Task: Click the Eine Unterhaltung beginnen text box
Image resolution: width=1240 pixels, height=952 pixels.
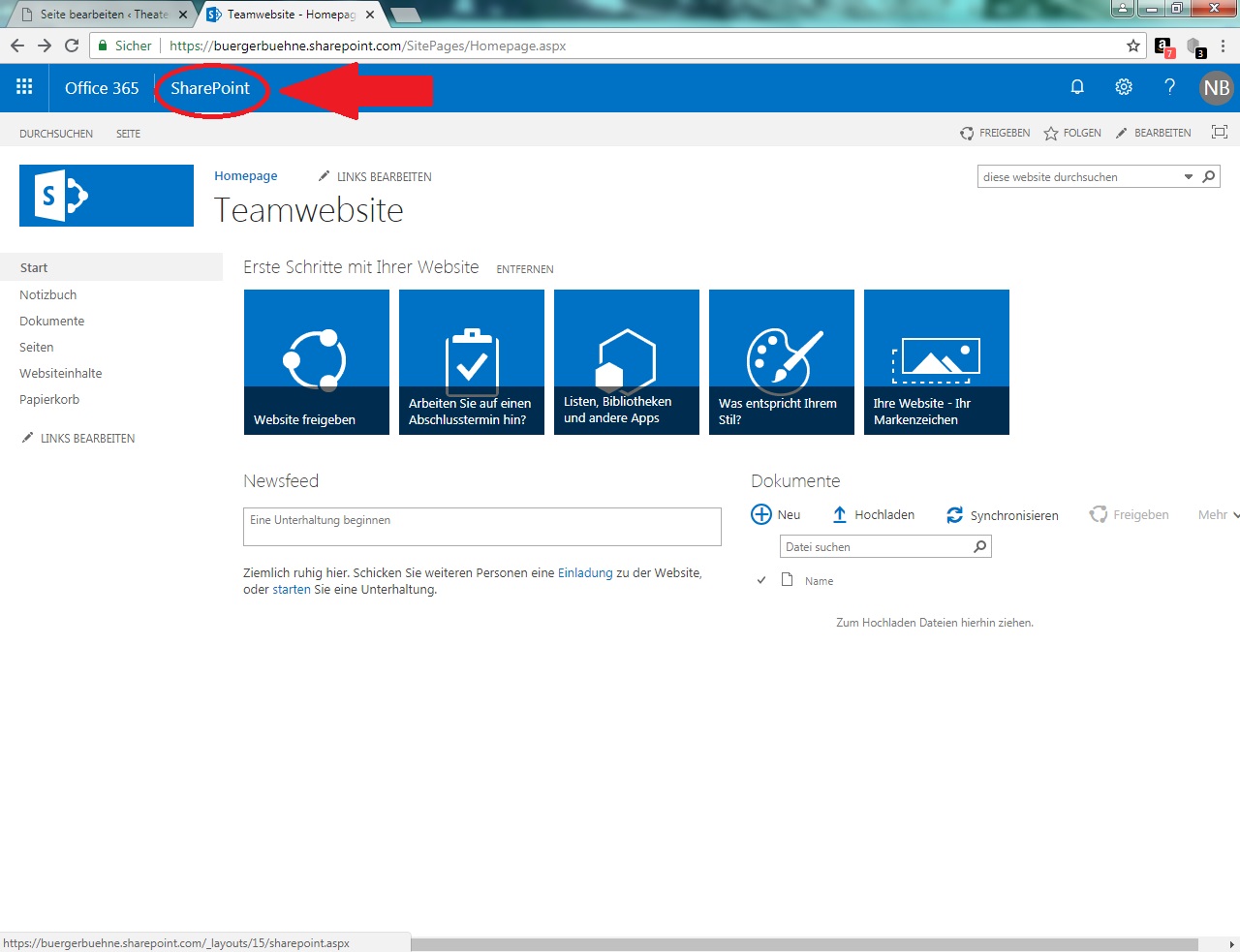Action: coord(481,526)
